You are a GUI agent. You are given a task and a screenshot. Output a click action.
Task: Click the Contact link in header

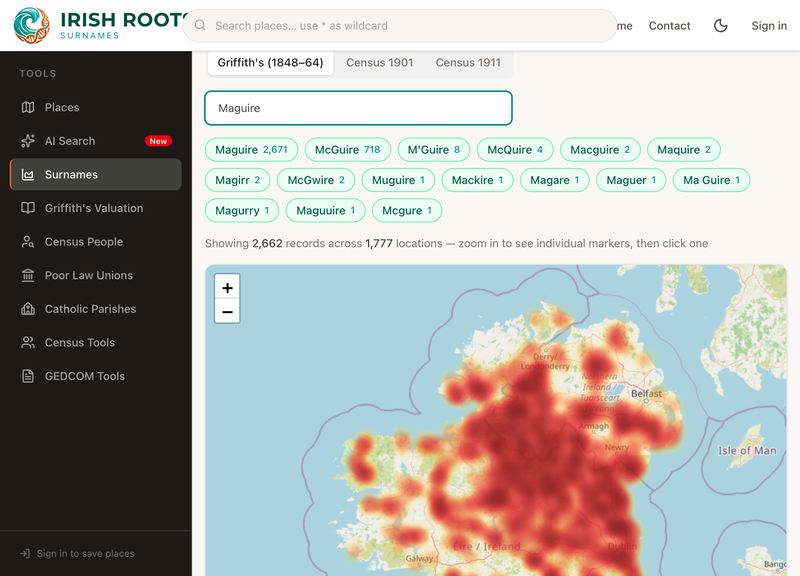tap(669, 26)
